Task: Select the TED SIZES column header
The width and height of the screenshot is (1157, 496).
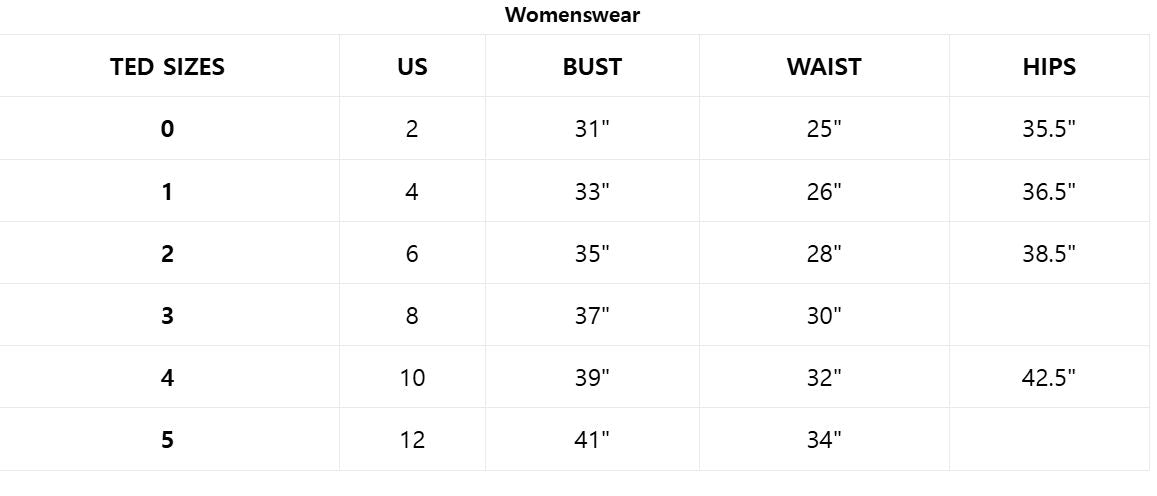Action: coord(168,67)
